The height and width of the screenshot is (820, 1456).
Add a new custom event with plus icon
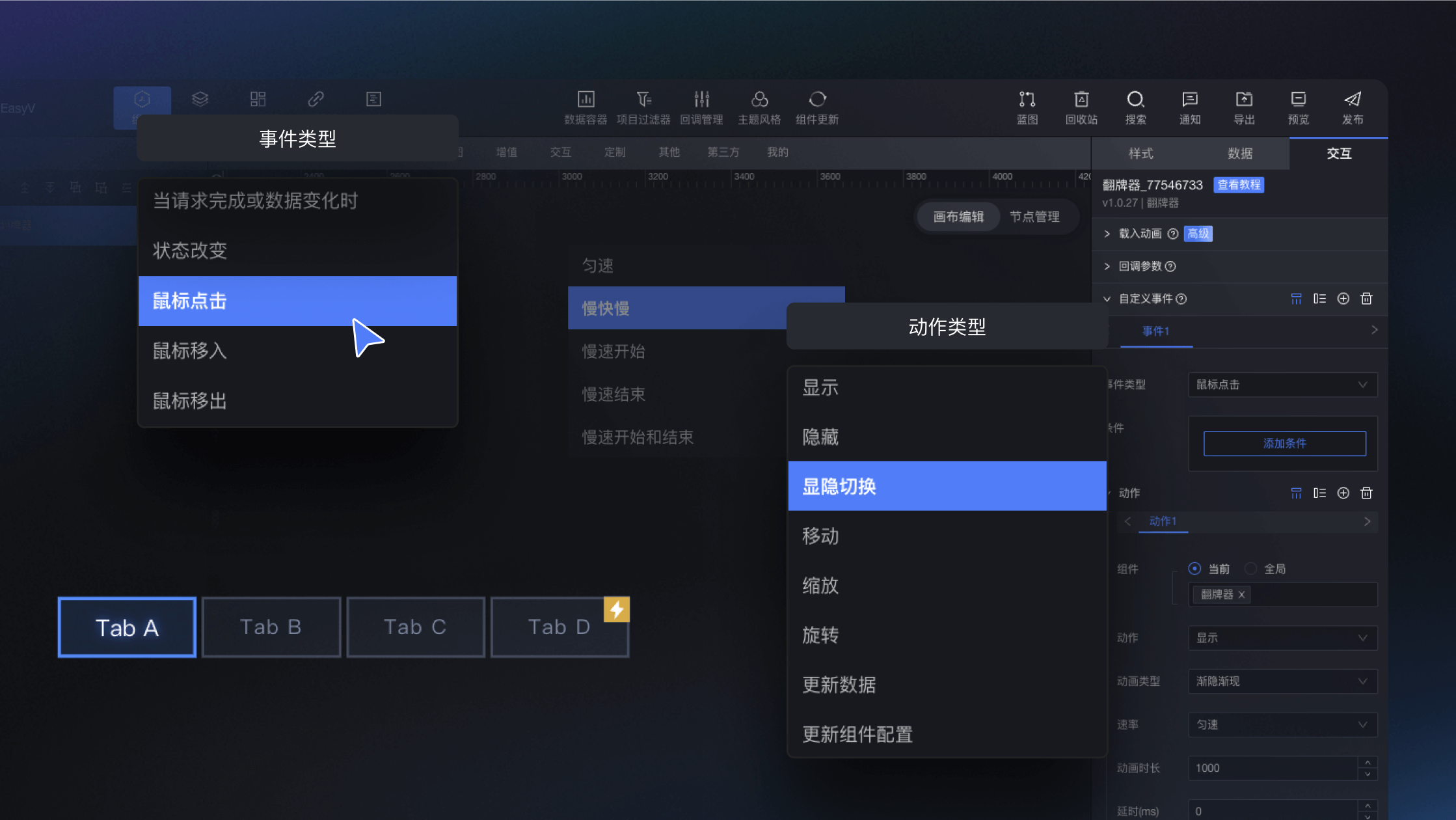(1343, 299)
